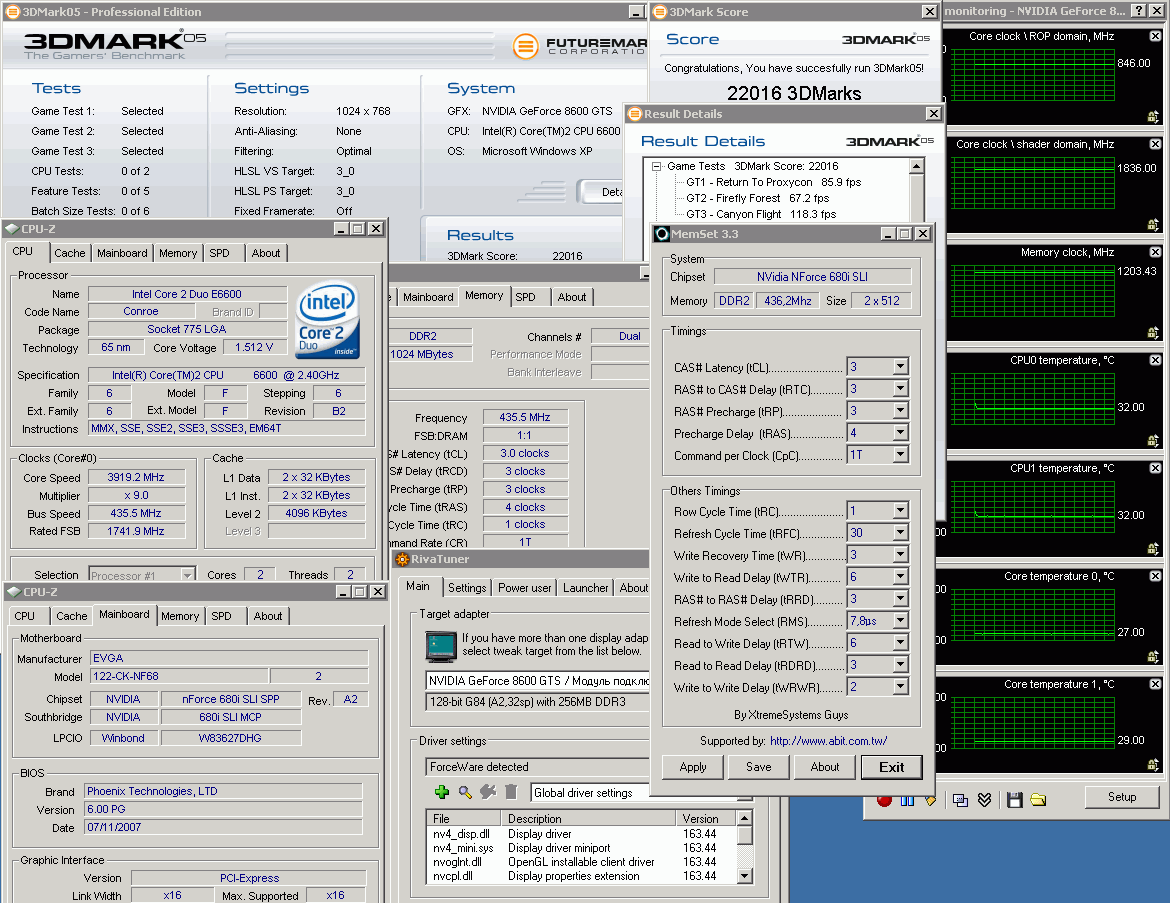Open Global driver settings dropdown
1170x903 pixels.
tap(589, 793)
